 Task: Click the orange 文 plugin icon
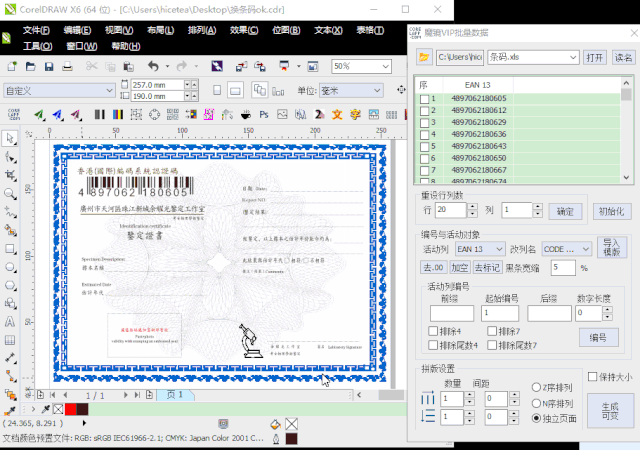point(337,115)
